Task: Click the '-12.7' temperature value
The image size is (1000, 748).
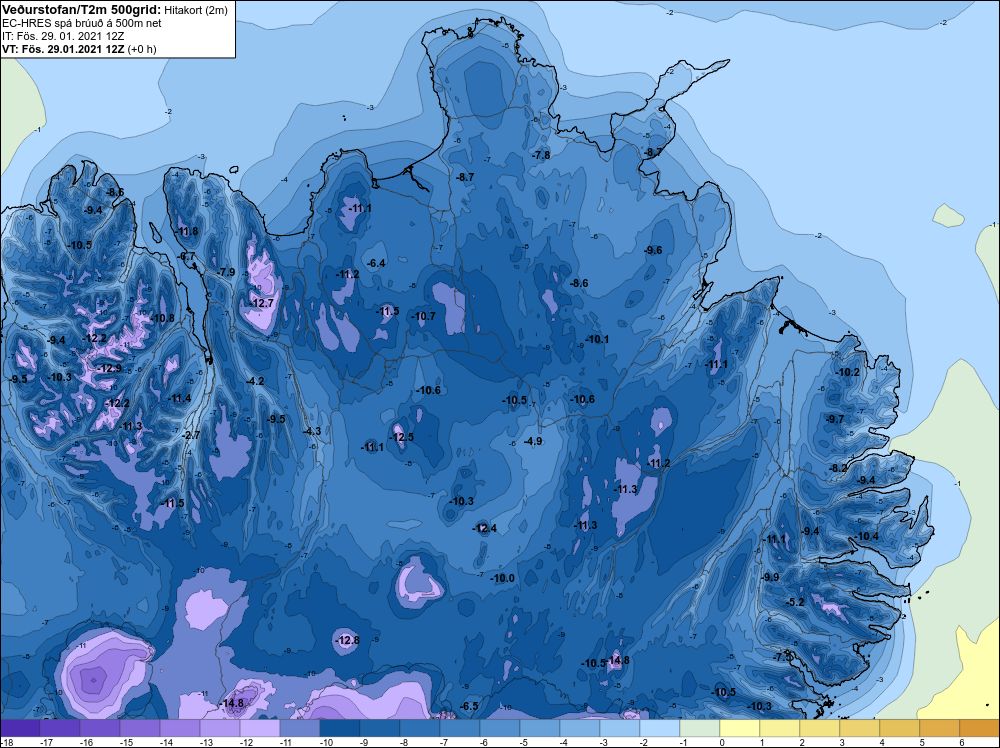Action: [262, 304]
